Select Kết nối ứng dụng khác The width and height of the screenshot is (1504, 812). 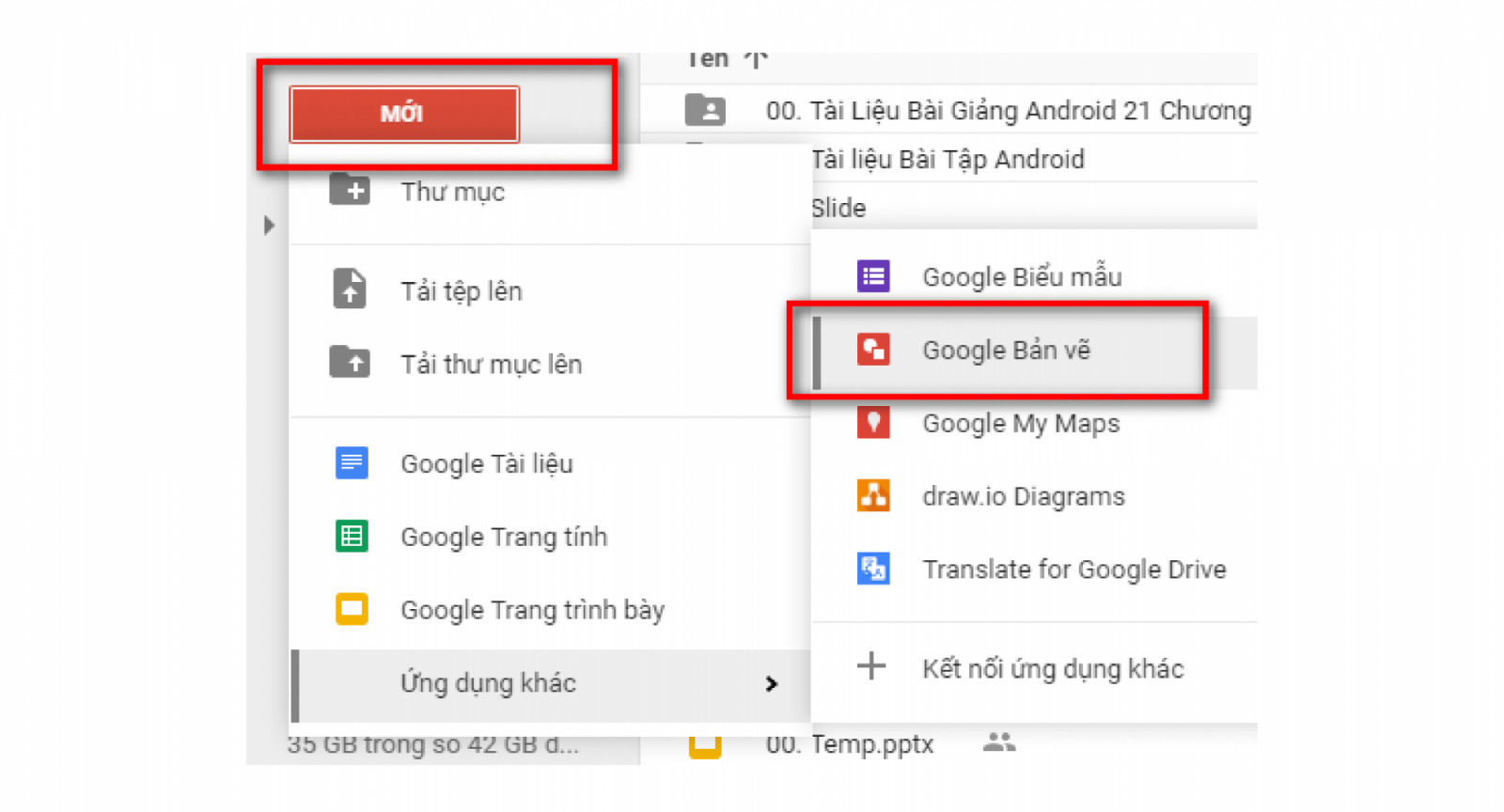[x=1052, y=669]
